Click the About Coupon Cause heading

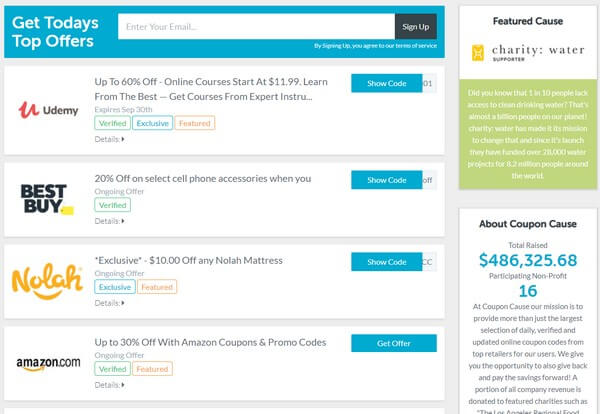[528, 224]
